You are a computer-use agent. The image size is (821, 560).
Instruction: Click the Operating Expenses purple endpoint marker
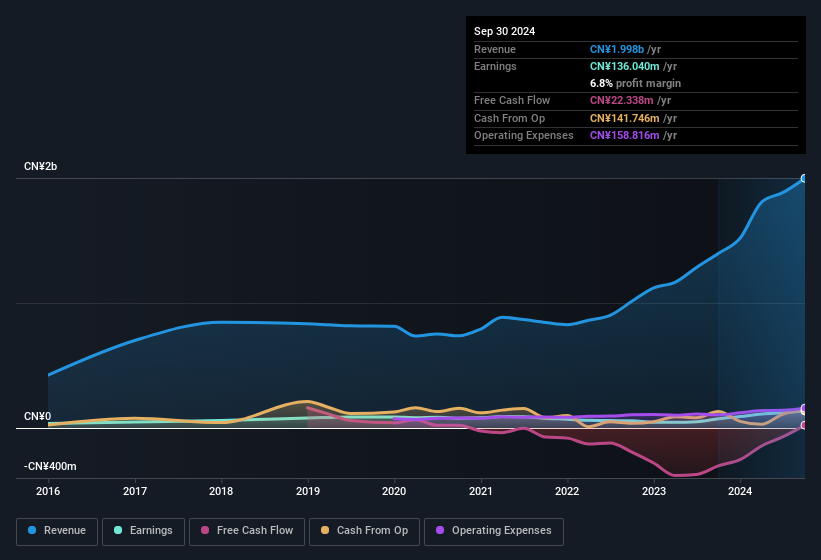[804, 408]
